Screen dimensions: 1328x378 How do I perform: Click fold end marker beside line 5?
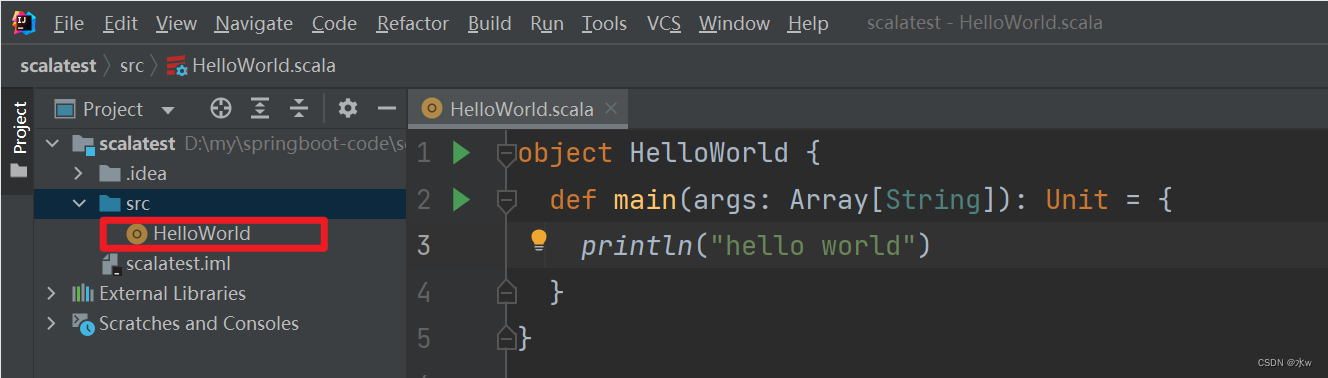(x=506, y=338)
